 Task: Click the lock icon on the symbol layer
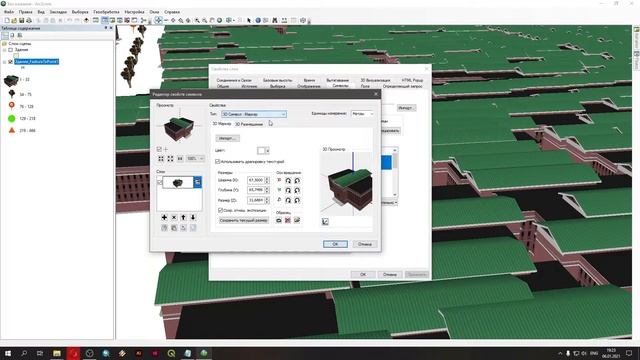point(198,182)
